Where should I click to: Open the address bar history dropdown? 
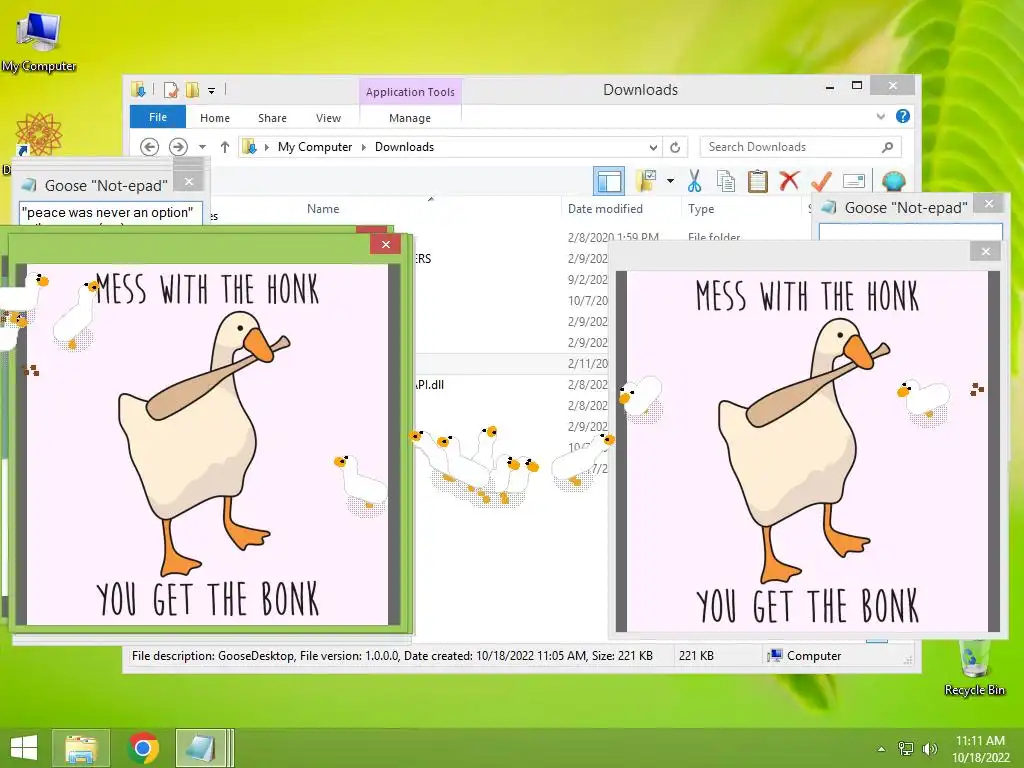click(653, 148)
